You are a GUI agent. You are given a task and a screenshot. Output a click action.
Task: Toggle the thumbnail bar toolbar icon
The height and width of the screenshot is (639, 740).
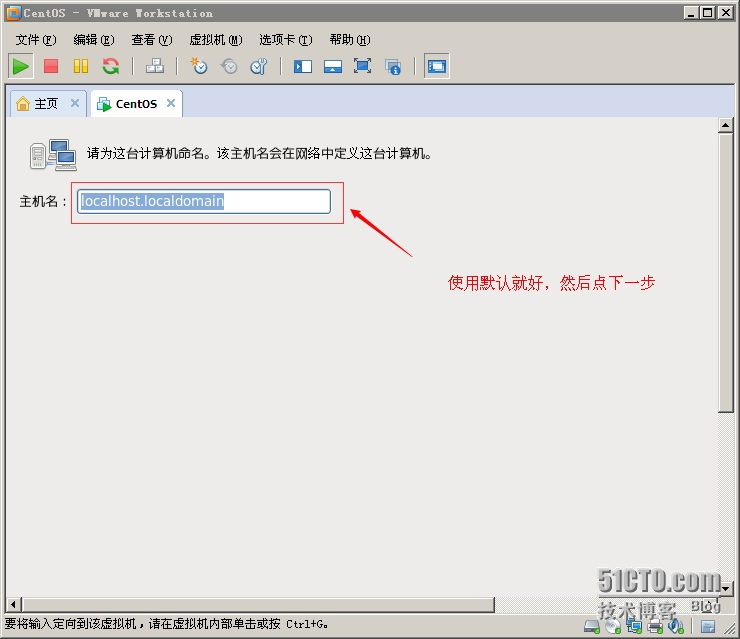(x=333, y=67)
